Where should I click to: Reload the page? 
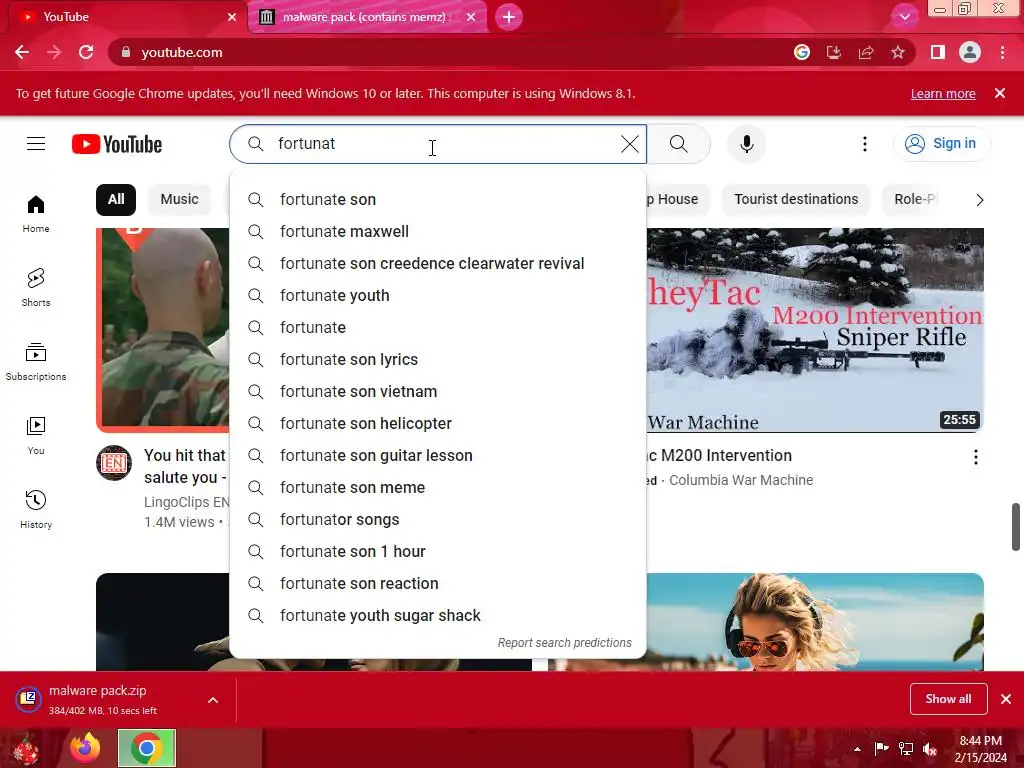click(x=86, y=52)
